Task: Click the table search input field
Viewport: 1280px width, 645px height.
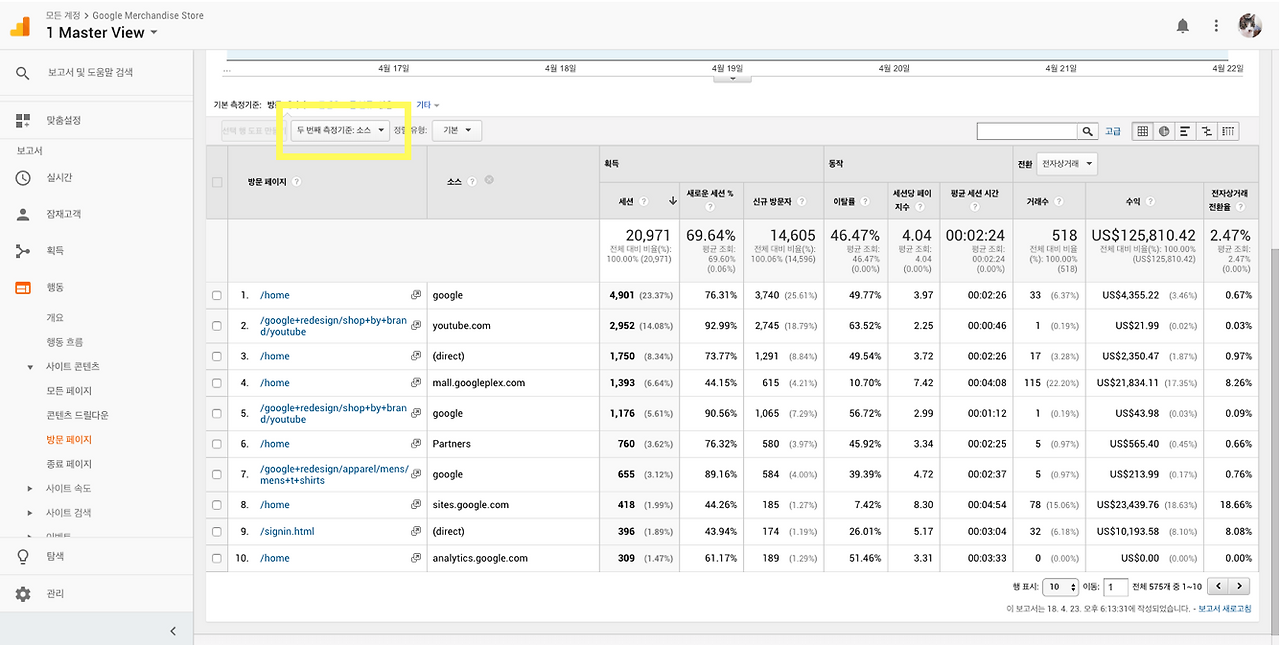Action: coord(1027,131)
